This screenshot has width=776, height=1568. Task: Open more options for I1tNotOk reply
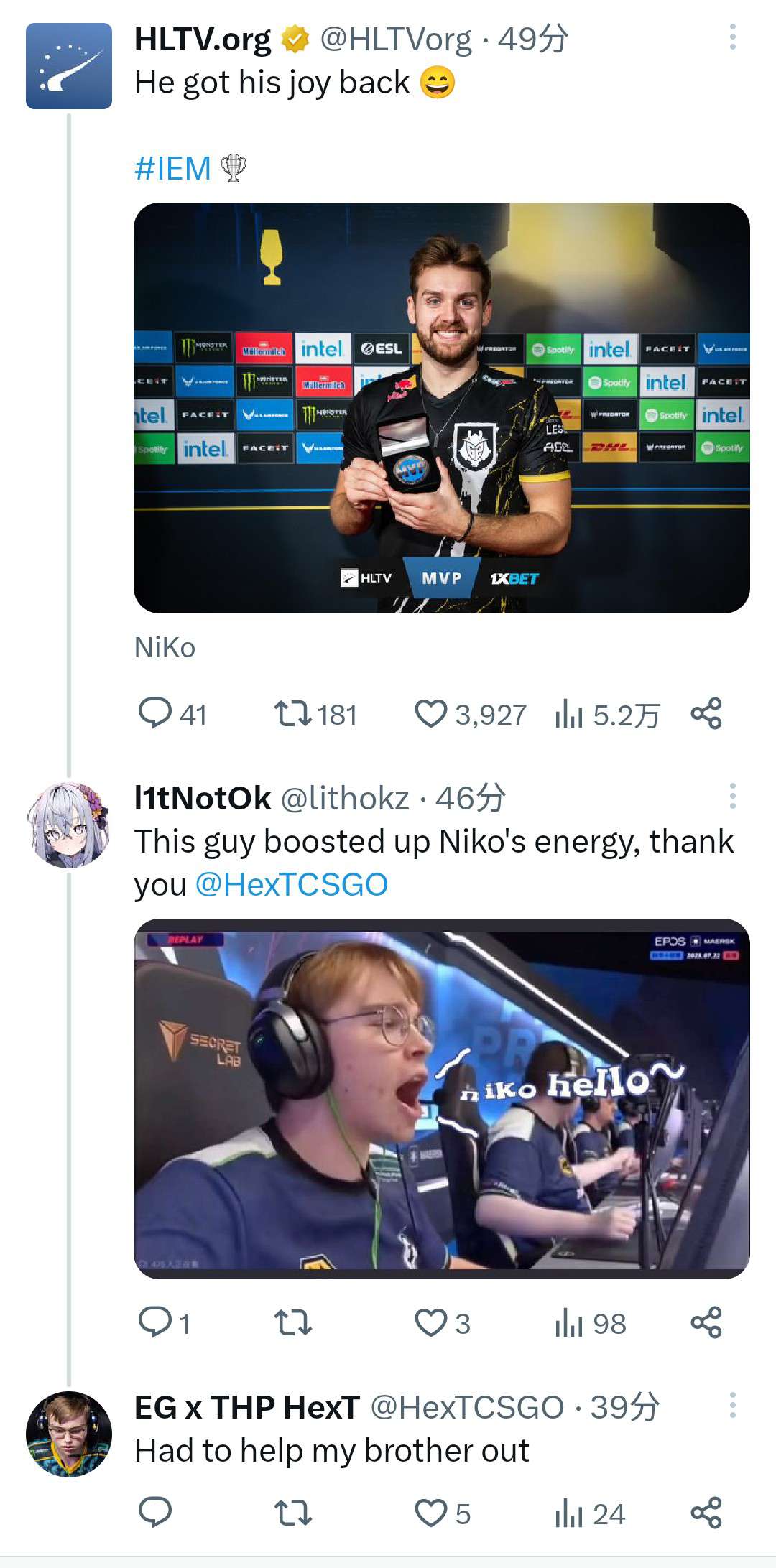point(732,796)
